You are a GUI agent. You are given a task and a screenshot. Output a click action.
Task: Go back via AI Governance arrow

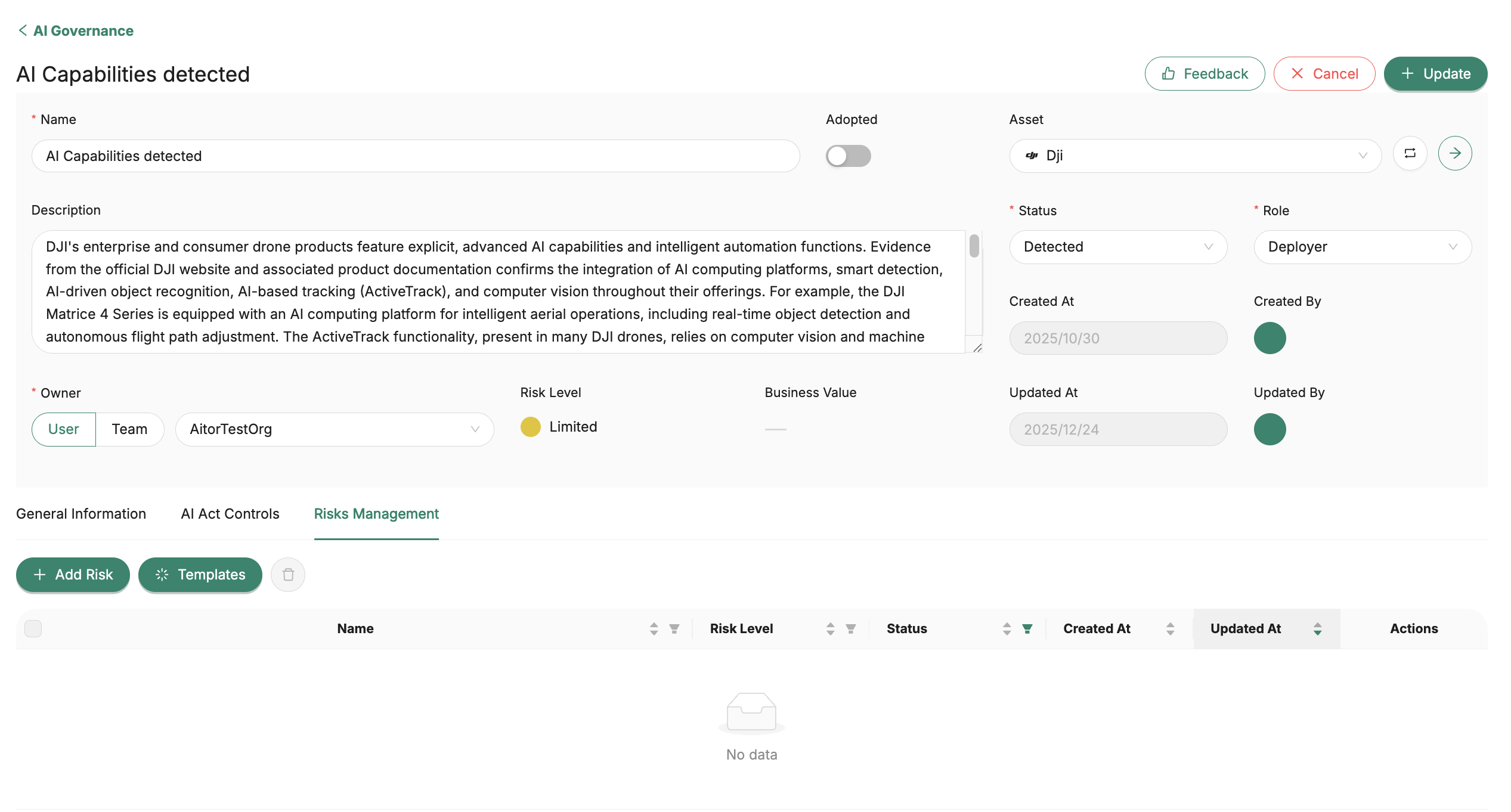(23, 30)
